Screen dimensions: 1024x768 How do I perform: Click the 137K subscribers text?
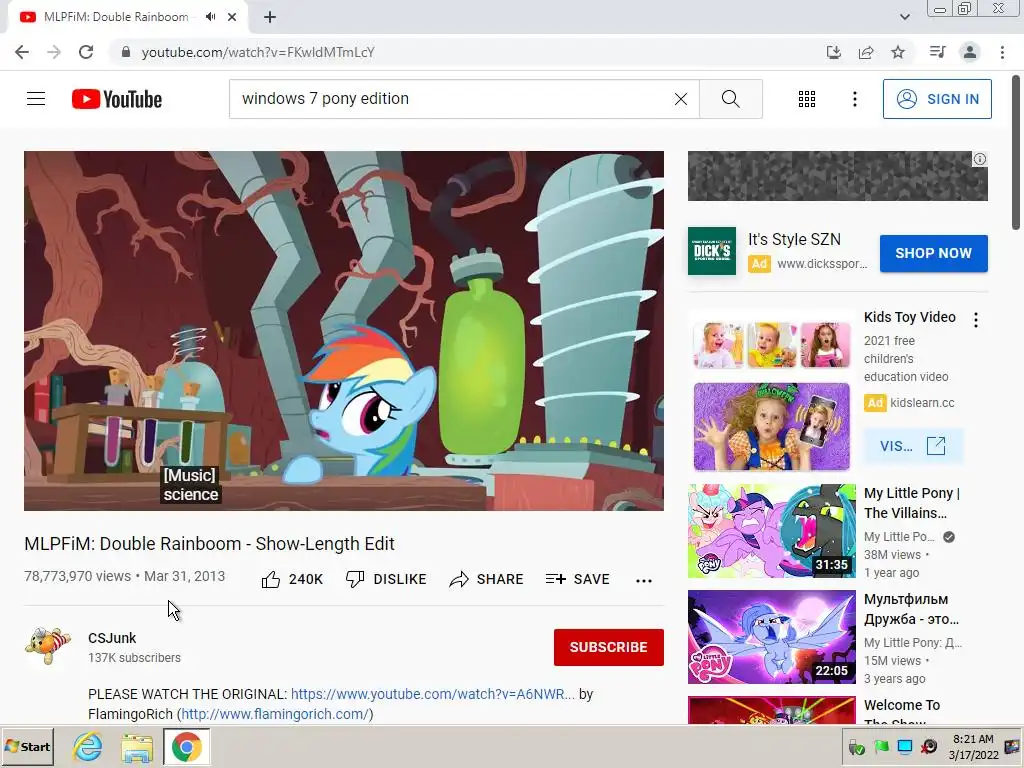[135, 658]
